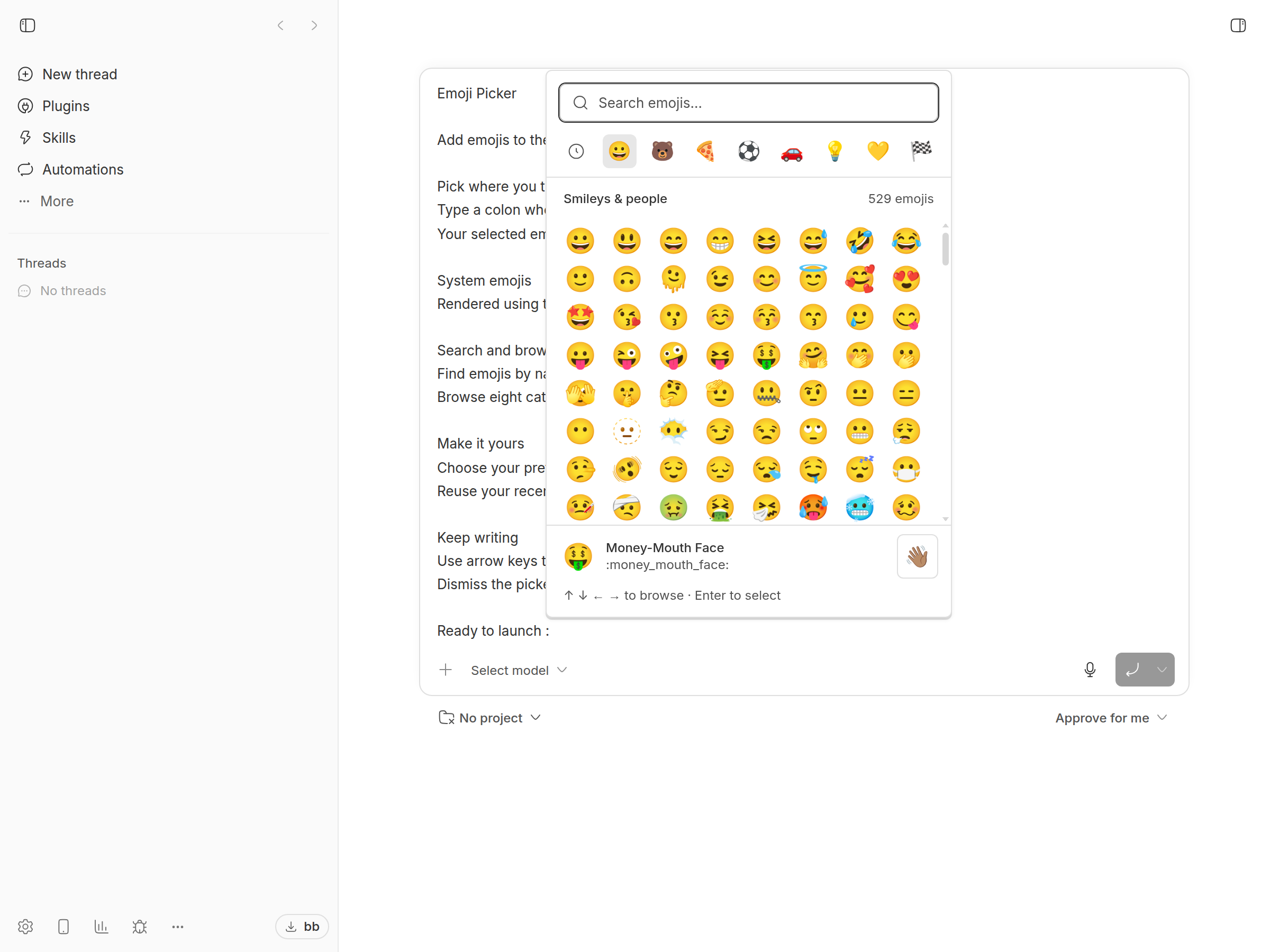Screen dimensions: 1270x952
Task: Open Skills in the sidebar
Action: pos(47,138)
